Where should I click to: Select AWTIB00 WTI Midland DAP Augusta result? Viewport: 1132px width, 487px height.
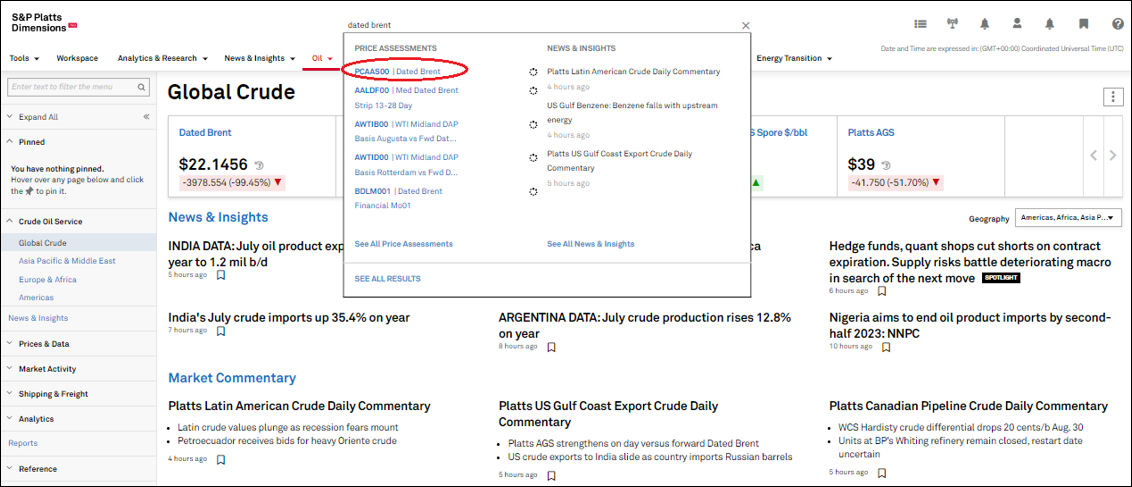[406, 131]
